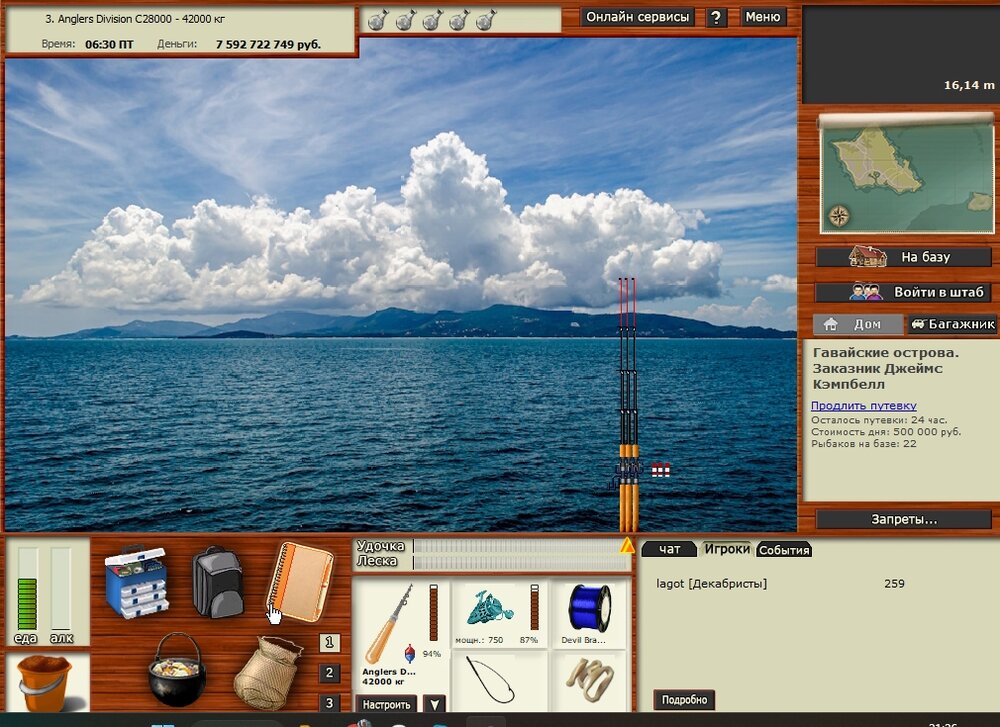The height and width of the screenshot is (727, 1000).
Task: Open the Багажник tab
Action: [x=952, y=324]
